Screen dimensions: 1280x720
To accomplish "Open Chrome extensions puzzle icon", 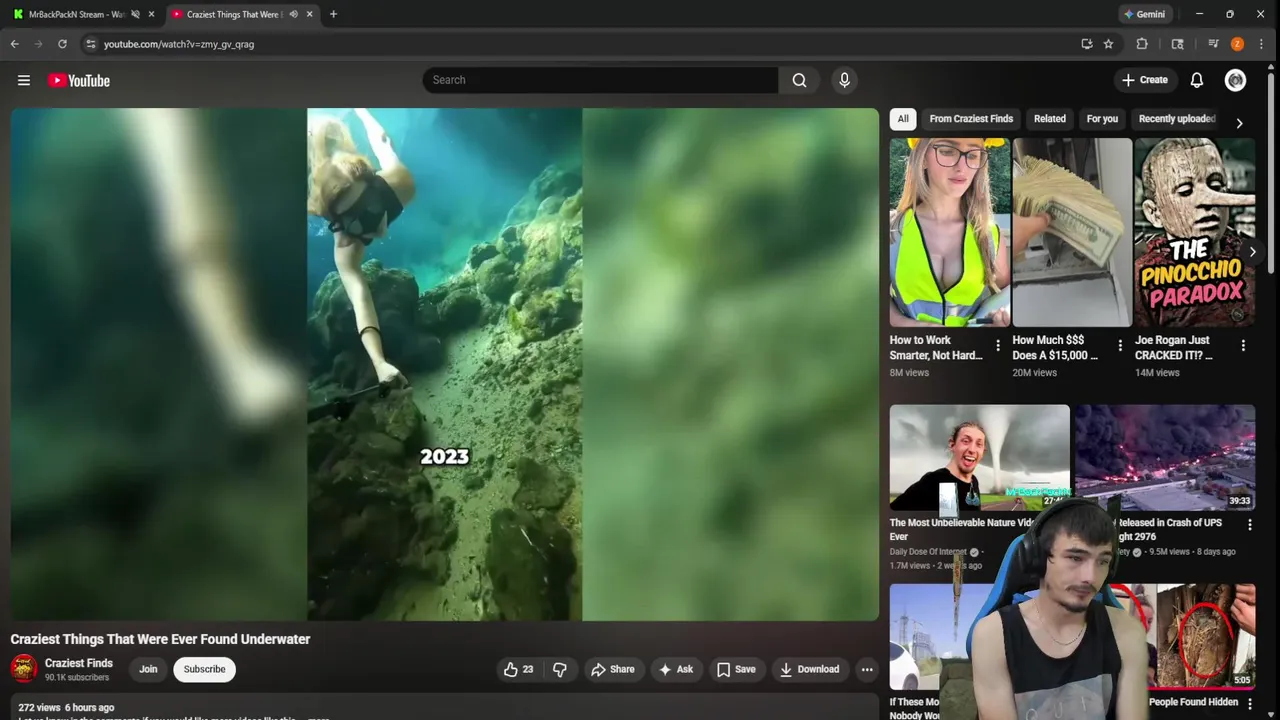I will coord(1141,44).
